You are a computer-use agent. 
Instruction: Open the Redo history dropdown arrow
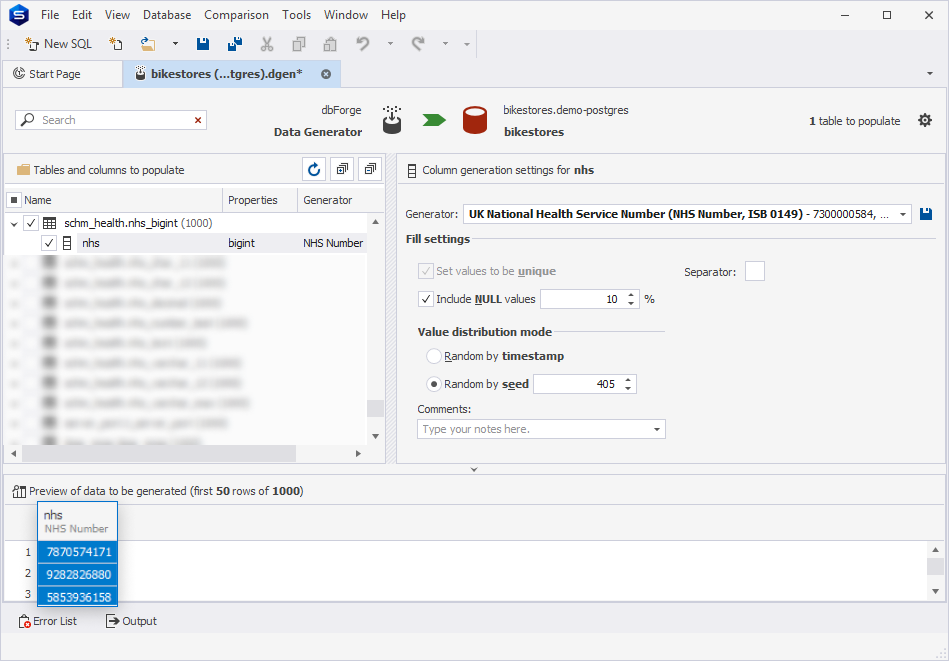(x=445, y=44)
